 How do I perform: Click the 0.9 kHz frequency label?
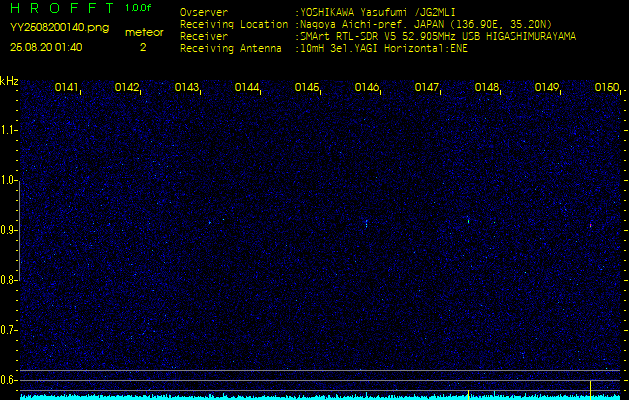click(7, 230)
